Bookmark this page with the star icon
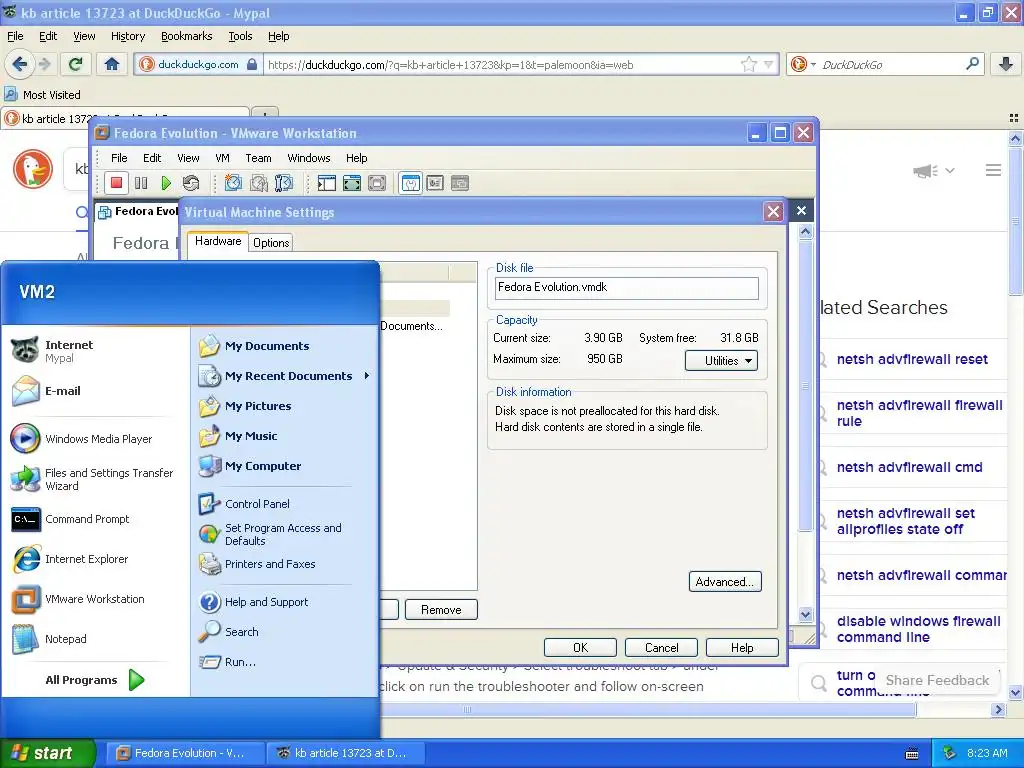The image size is (1024, 768). tap(748, 64)
